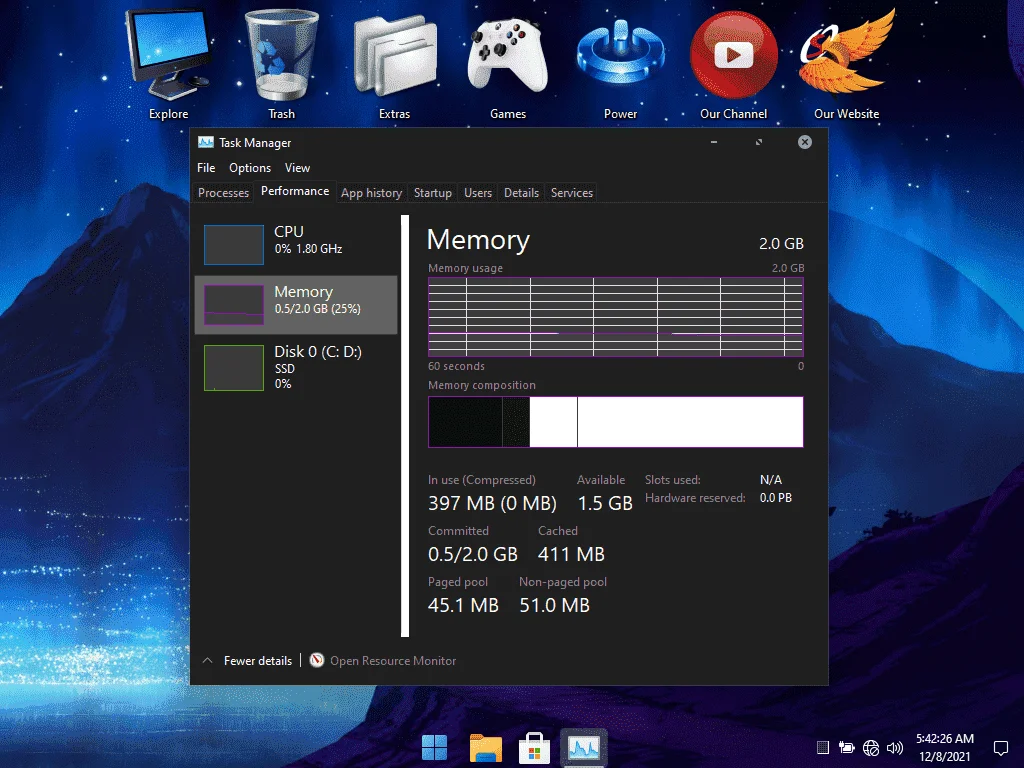The height and width of the screenshot is (768, 1024).
Task: Click the 'CPU' label in sidebar
Action: pos(289,231)
